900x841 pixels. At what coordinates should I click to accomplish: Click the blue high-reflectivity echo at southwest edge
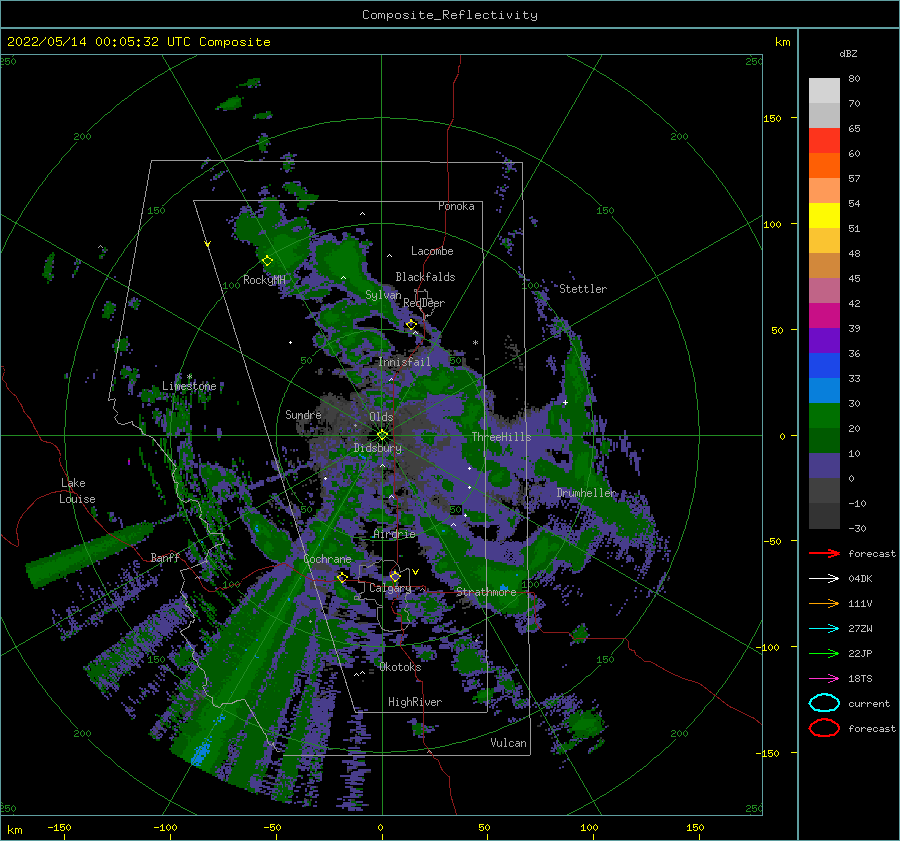tap(201, 753)
